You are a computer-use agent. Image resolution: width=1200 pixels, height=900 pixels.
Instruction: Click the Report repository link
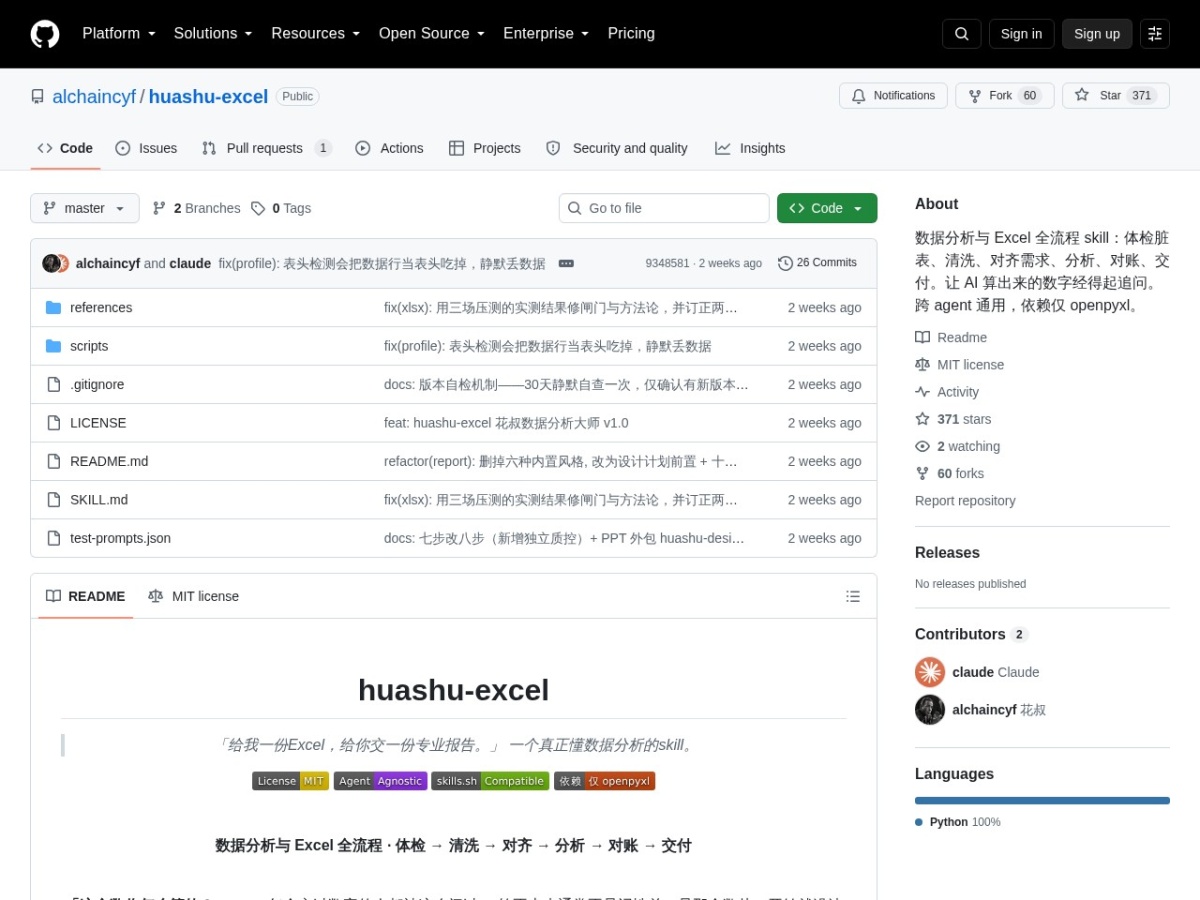(x=965, y=501)
